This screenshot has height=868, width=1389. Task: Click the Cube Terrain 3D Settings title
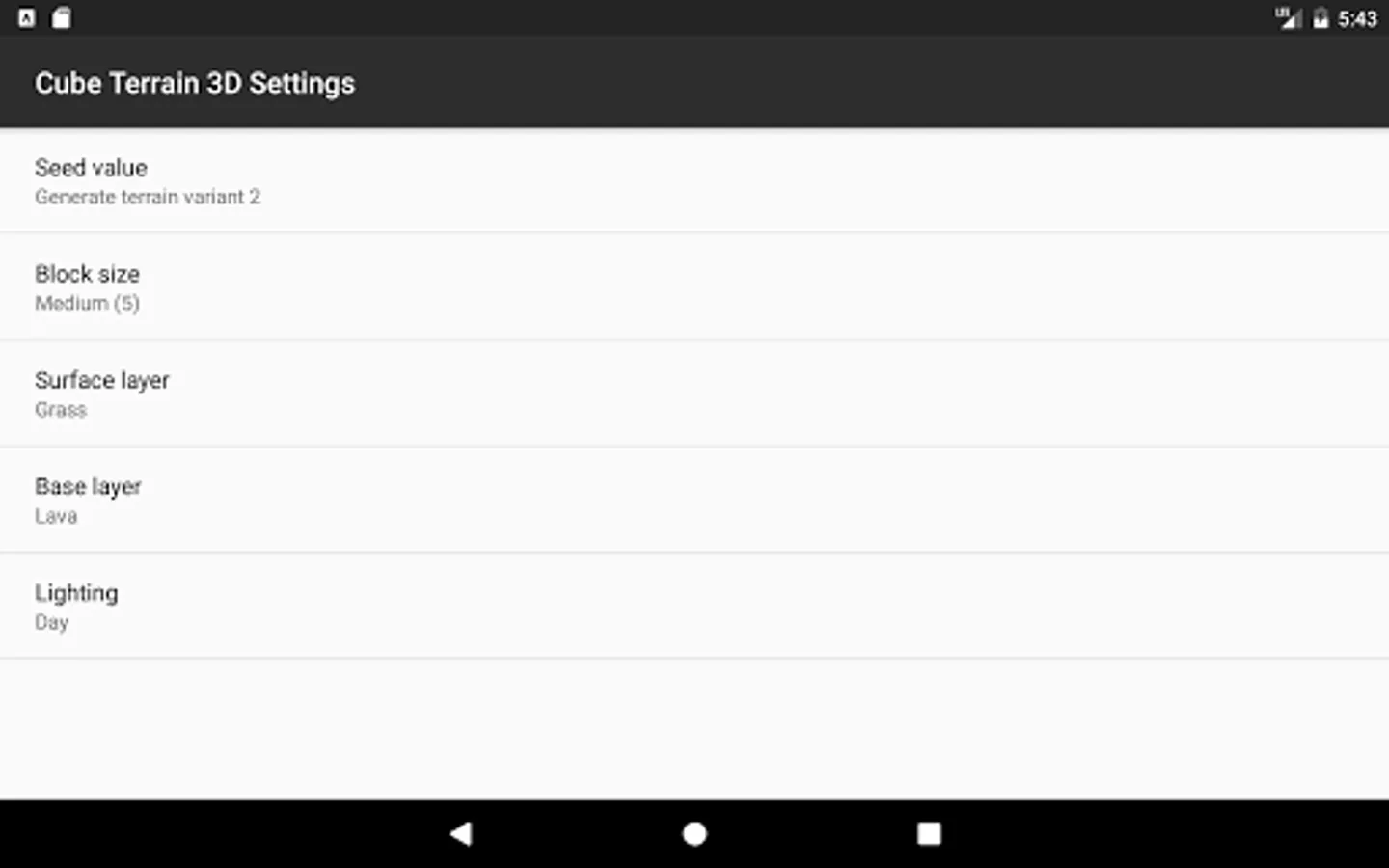195,83
